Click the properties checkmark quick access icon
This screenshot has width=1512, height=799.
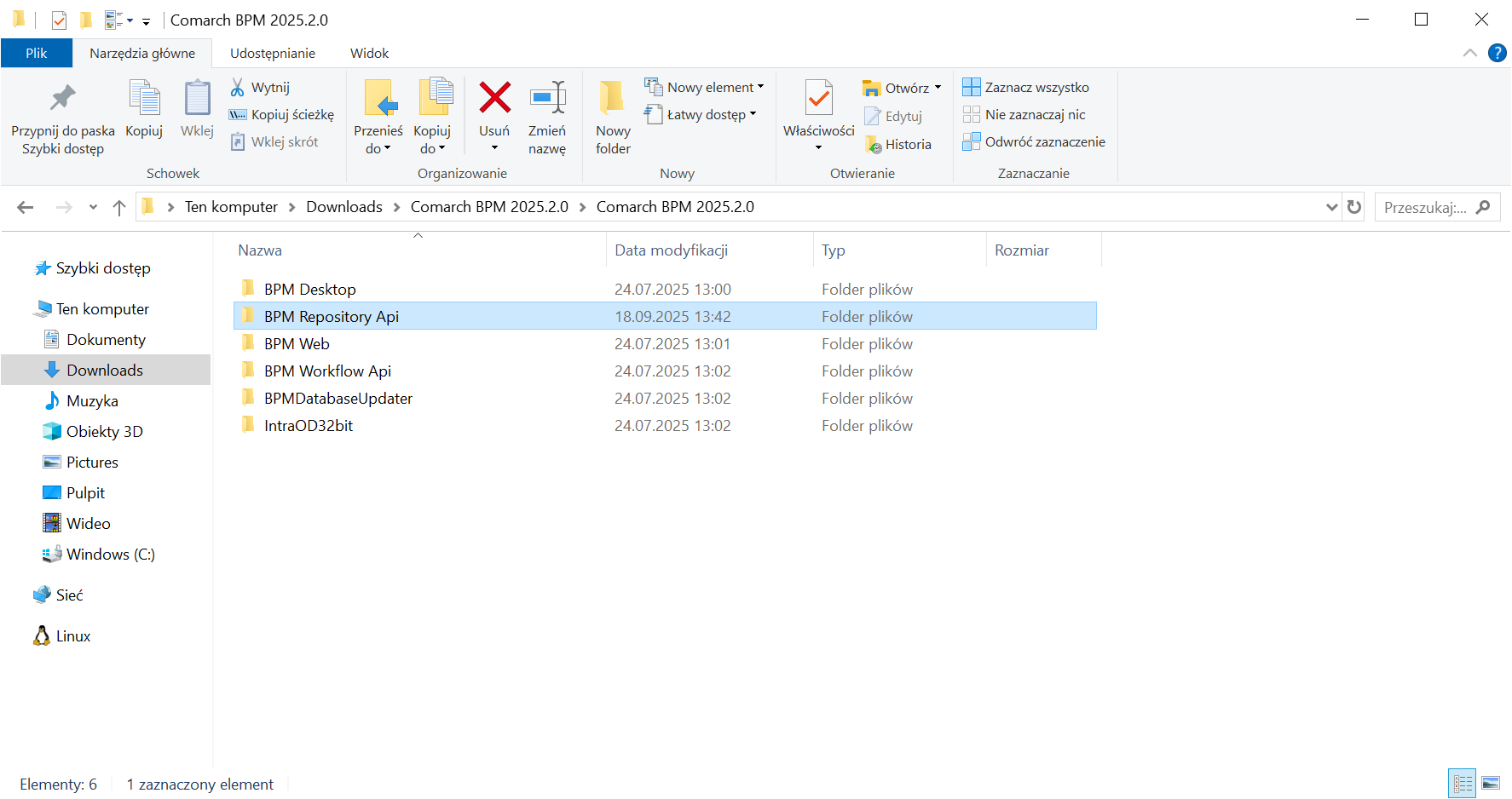pos(59,20)
